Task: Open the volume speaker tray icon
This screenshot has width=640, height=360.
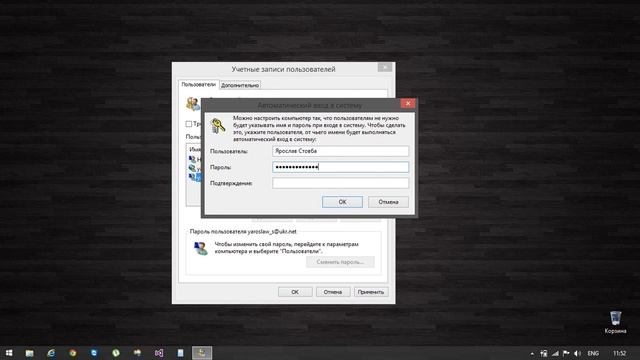Action: 577,353
